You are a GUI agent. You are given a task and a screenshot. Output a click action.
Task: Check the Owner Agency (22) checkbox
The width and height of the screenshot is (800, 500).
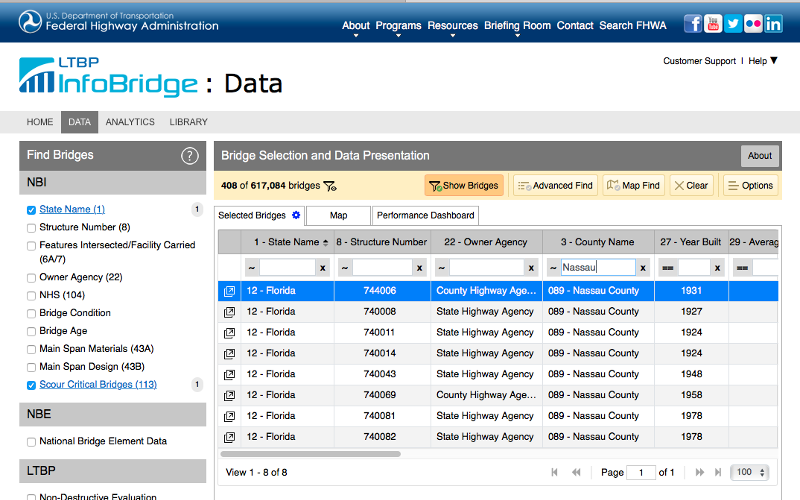pyautogui.click(x=31, y=278)
